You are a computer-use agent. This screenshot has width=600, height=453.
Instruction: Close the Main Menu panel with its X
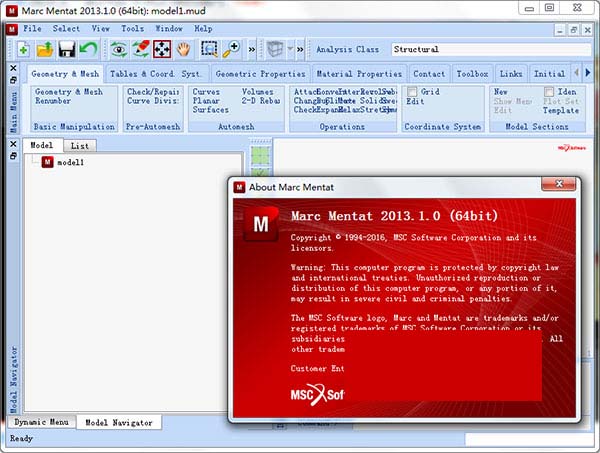13,68
